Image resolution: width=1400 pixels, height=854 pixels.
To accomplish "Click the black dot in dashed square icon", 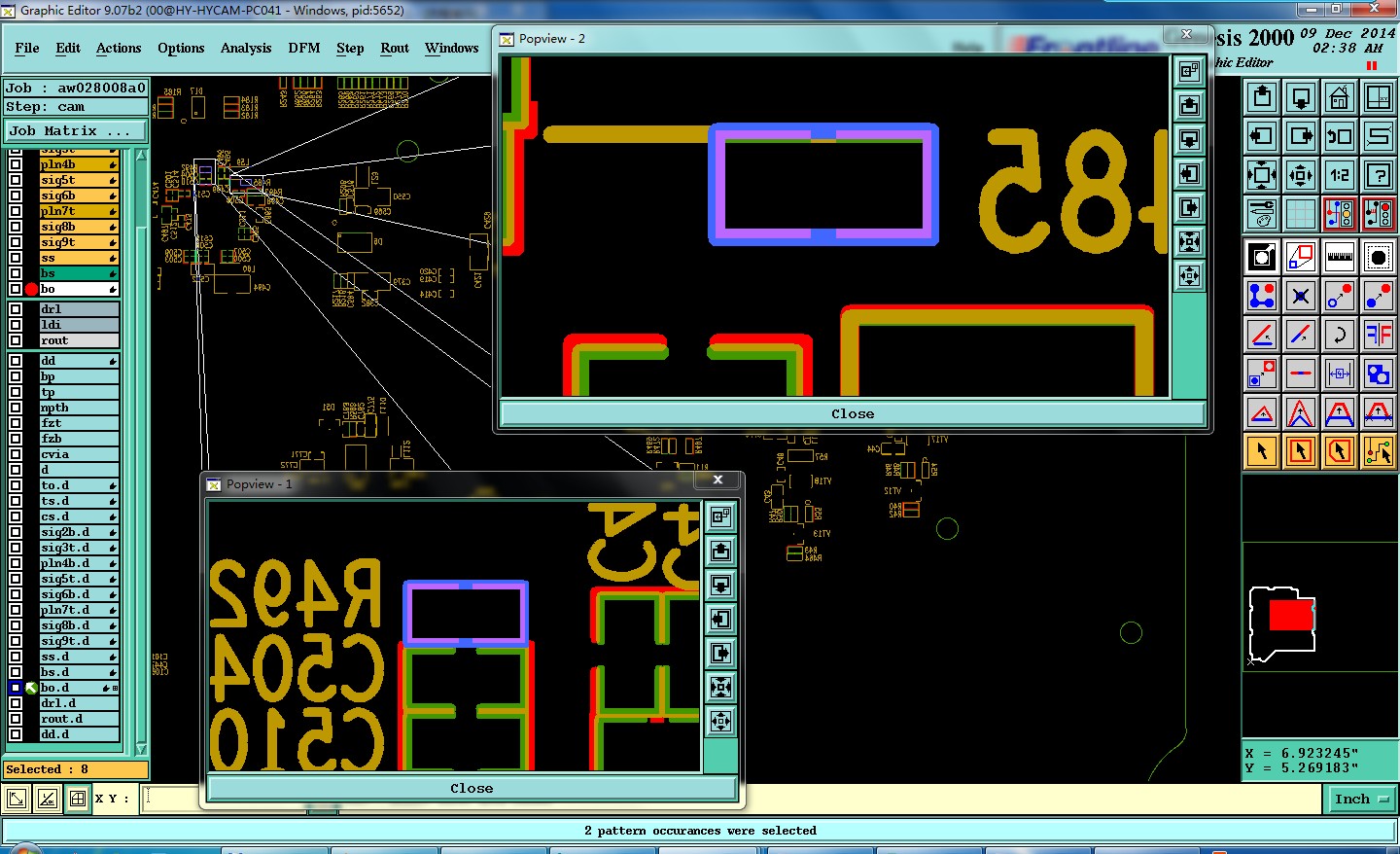I will (1379, 257).
